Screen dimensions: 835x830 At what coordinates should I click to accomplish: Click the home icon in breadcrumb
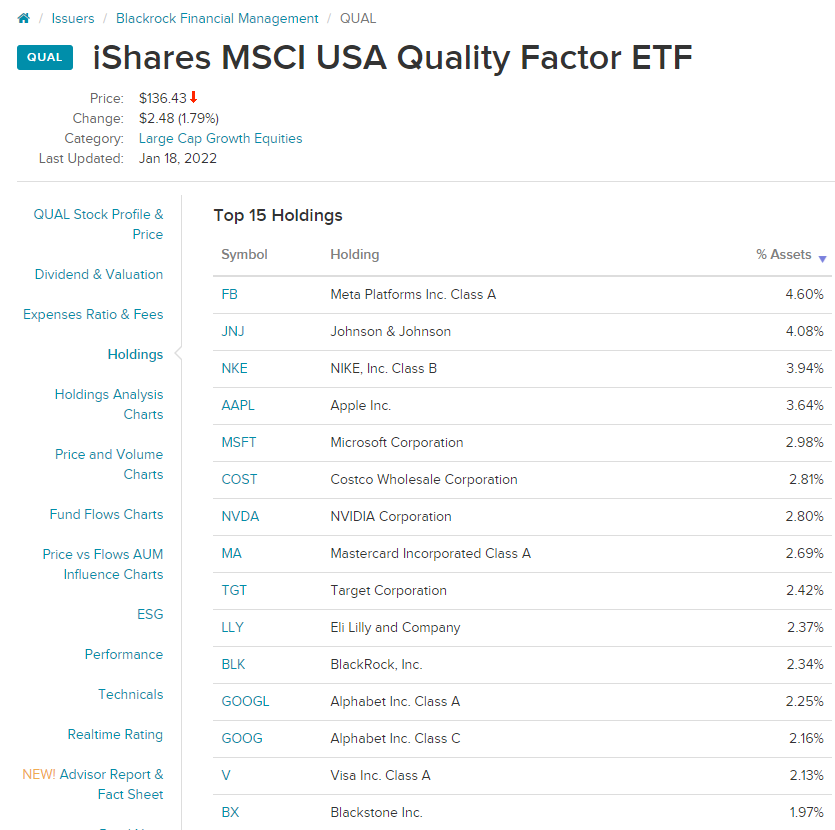[24, 18]
